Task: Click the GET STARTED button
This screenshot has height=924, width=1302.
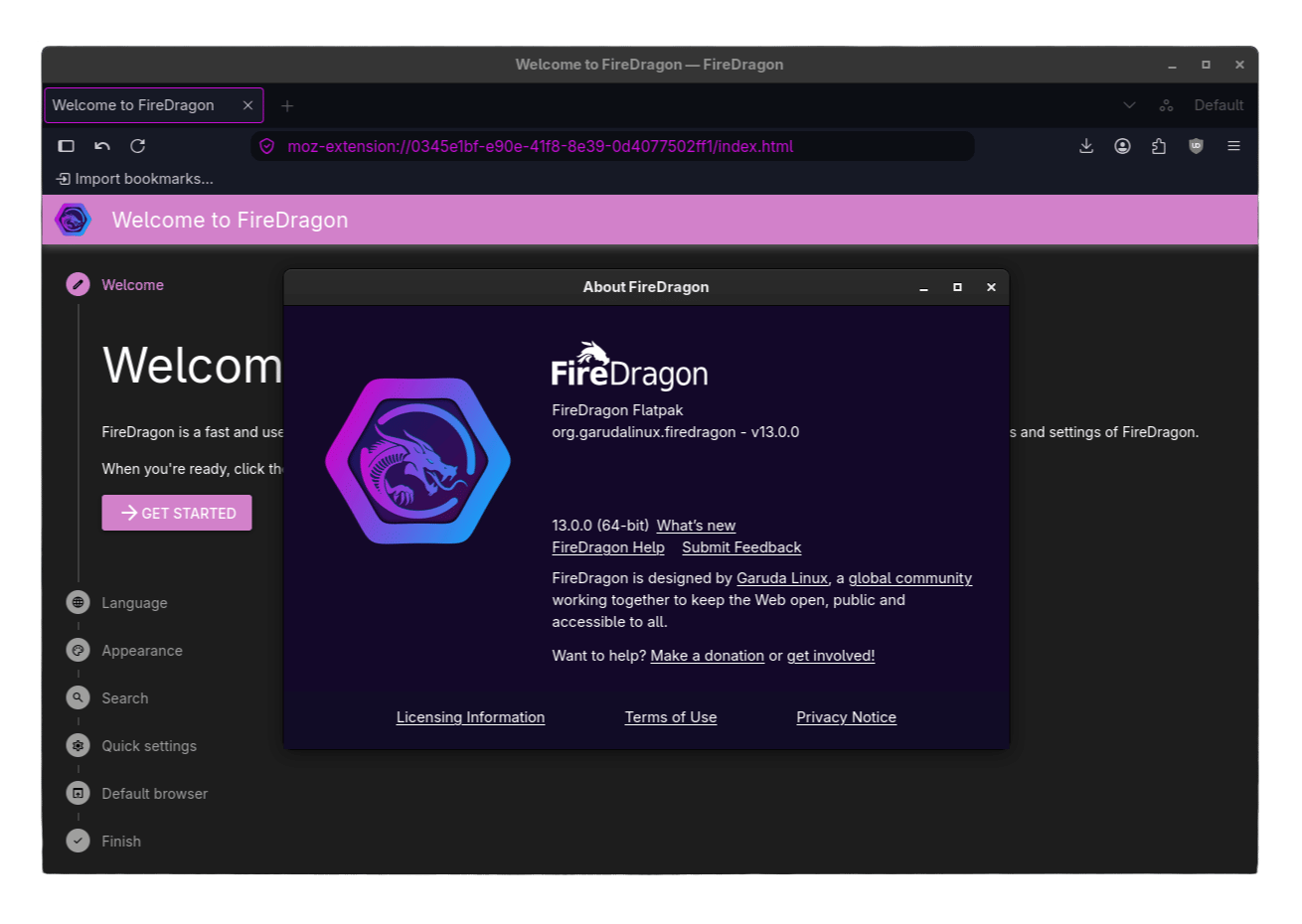Action: (177, 513)
